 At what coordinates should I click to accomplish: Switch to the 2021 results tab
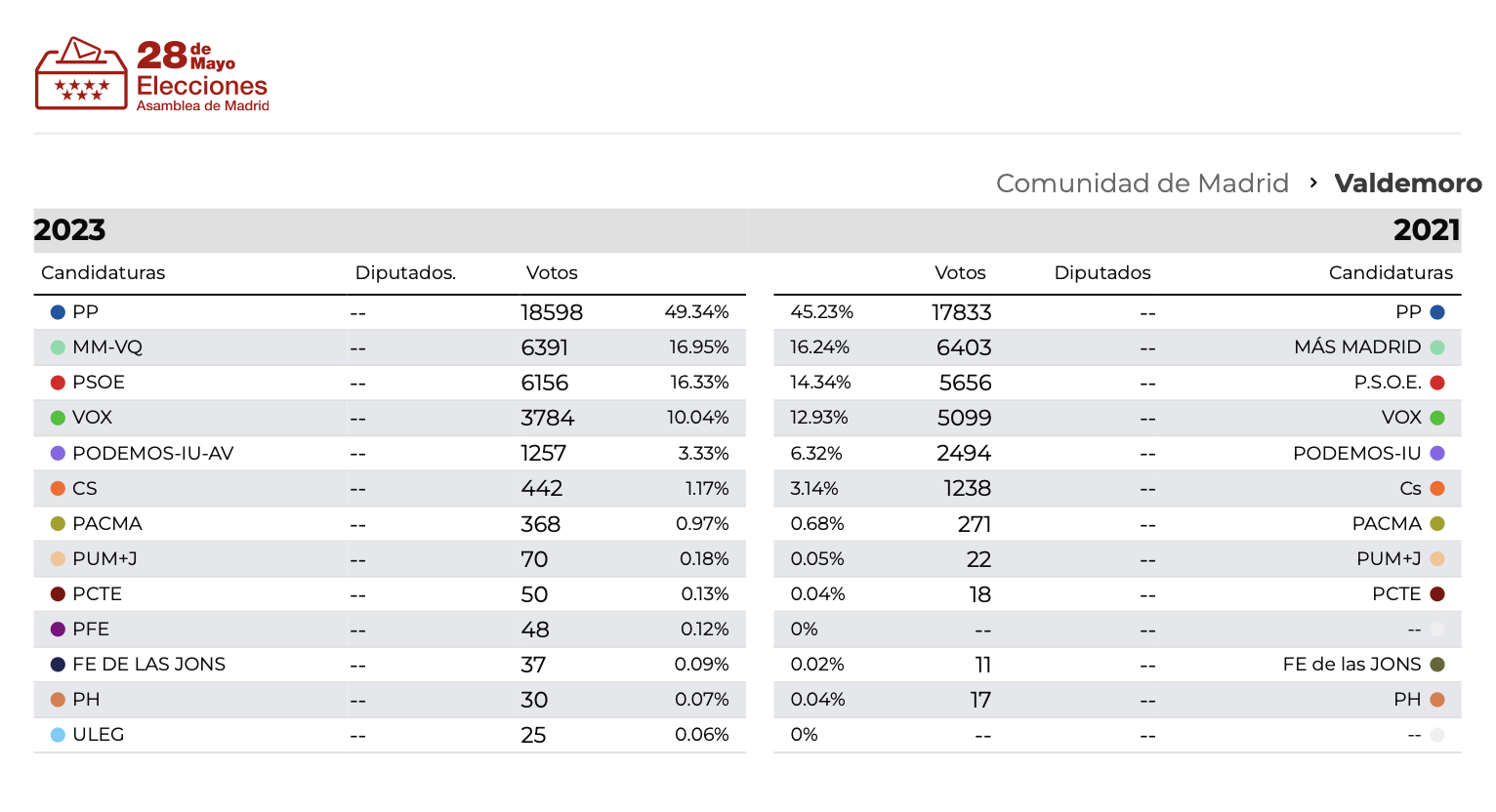(x=1428, y=230)
